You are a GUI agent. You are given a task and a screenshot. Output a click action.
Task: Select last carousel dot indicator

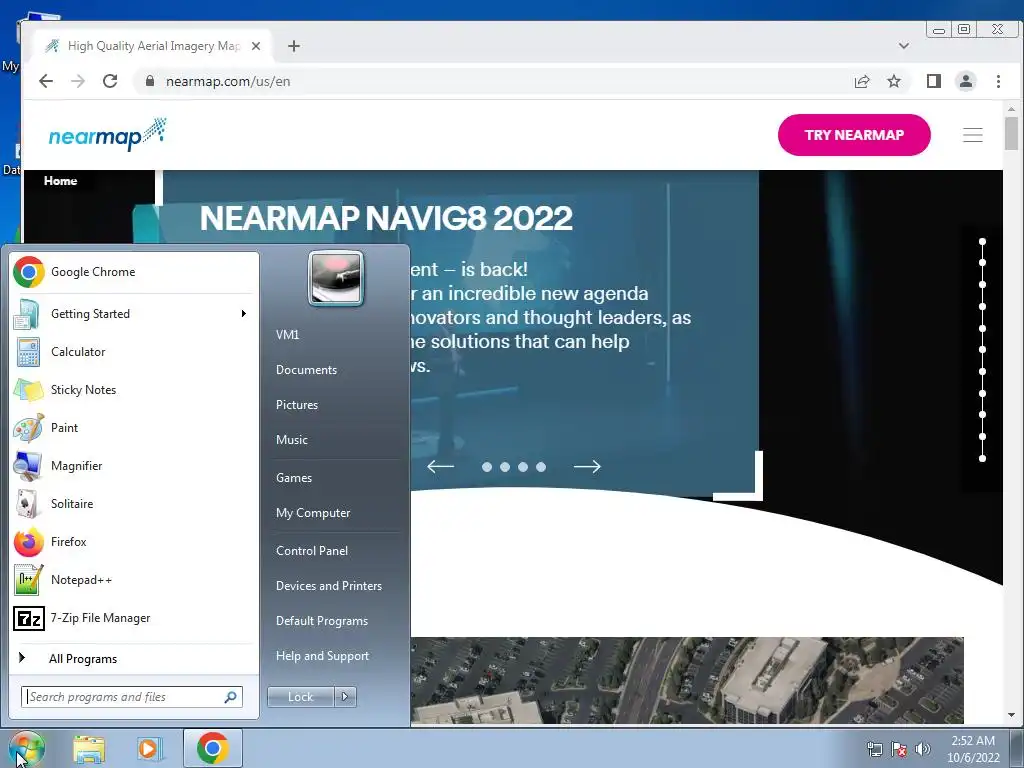pos(541,467)
